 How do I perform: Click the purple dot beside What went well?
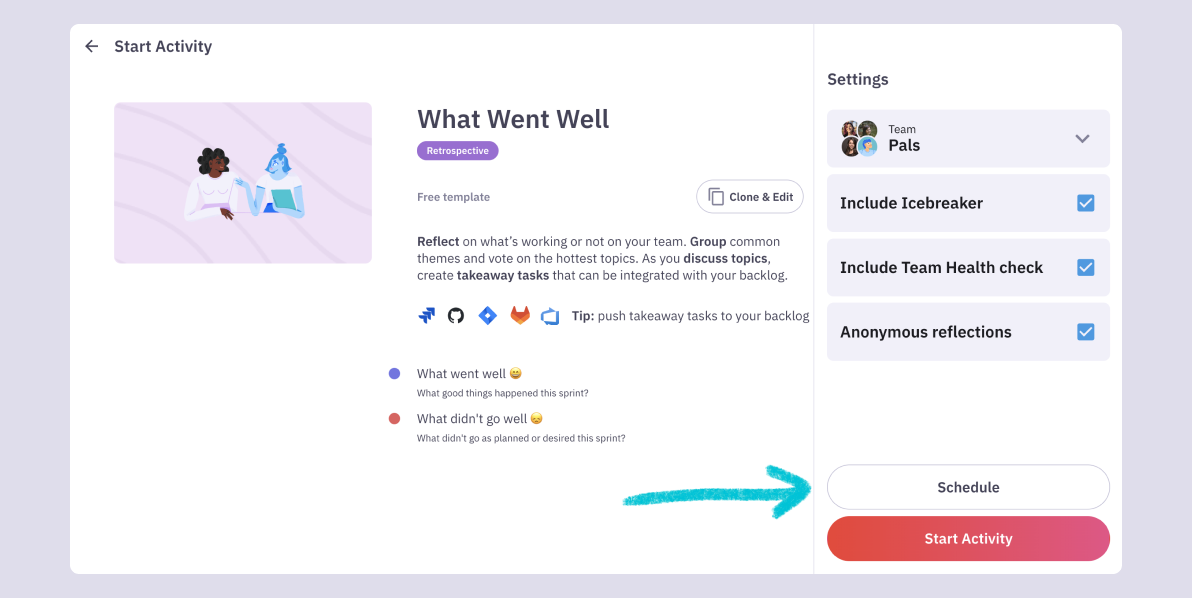(x=394, y=374)
